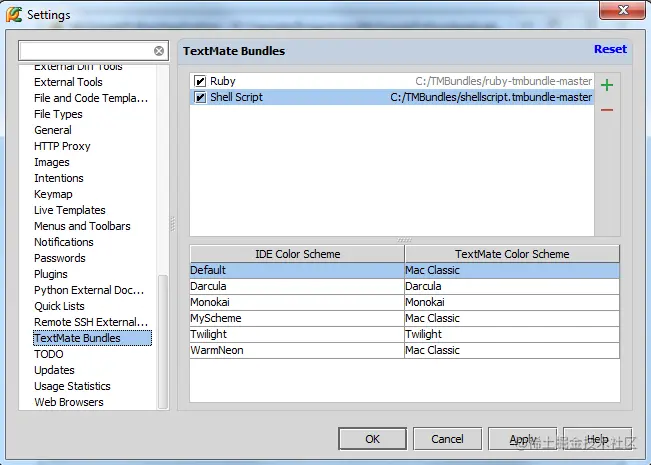651x465 pixels.
Task: Click IDE Color Scheme column header
Action: click(x=297, y=254)
